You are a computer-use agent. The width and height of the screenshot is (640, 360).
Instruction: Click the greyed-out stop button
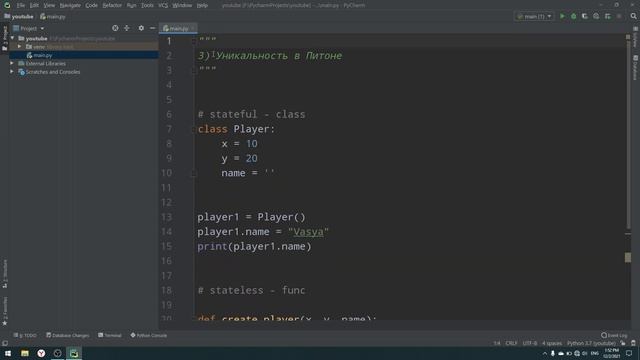(x=619, y=16)
